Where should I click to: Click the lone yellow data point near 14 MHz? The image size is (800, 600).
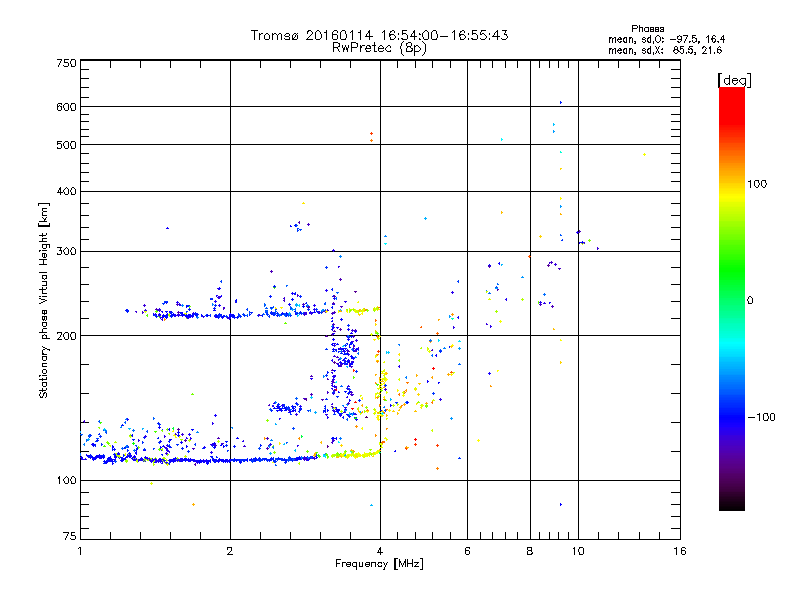tap(644, 155)
